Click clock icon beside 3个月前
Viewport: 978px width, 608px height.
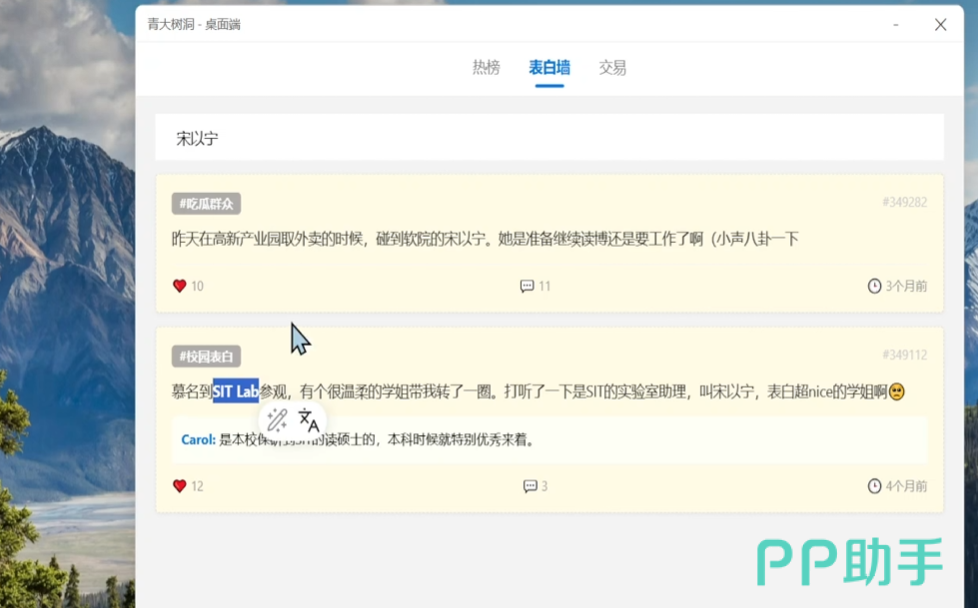click(874, 286)
